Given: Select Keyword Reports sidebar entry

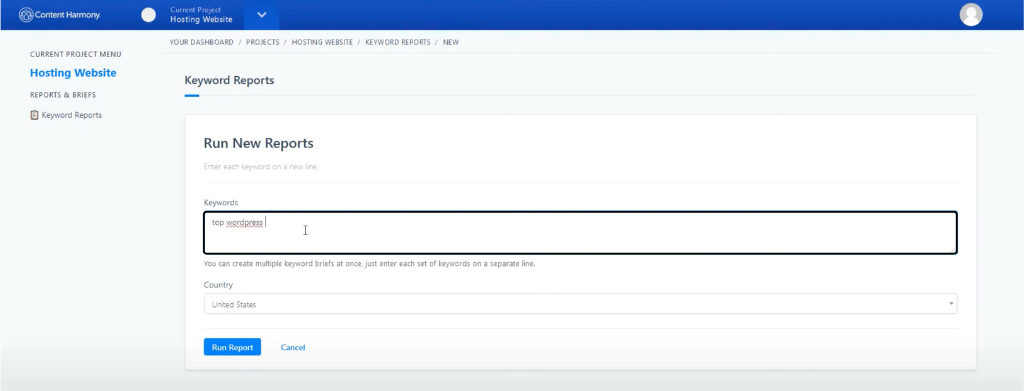Looking at the screenshot, I should [x=71, y=115].
